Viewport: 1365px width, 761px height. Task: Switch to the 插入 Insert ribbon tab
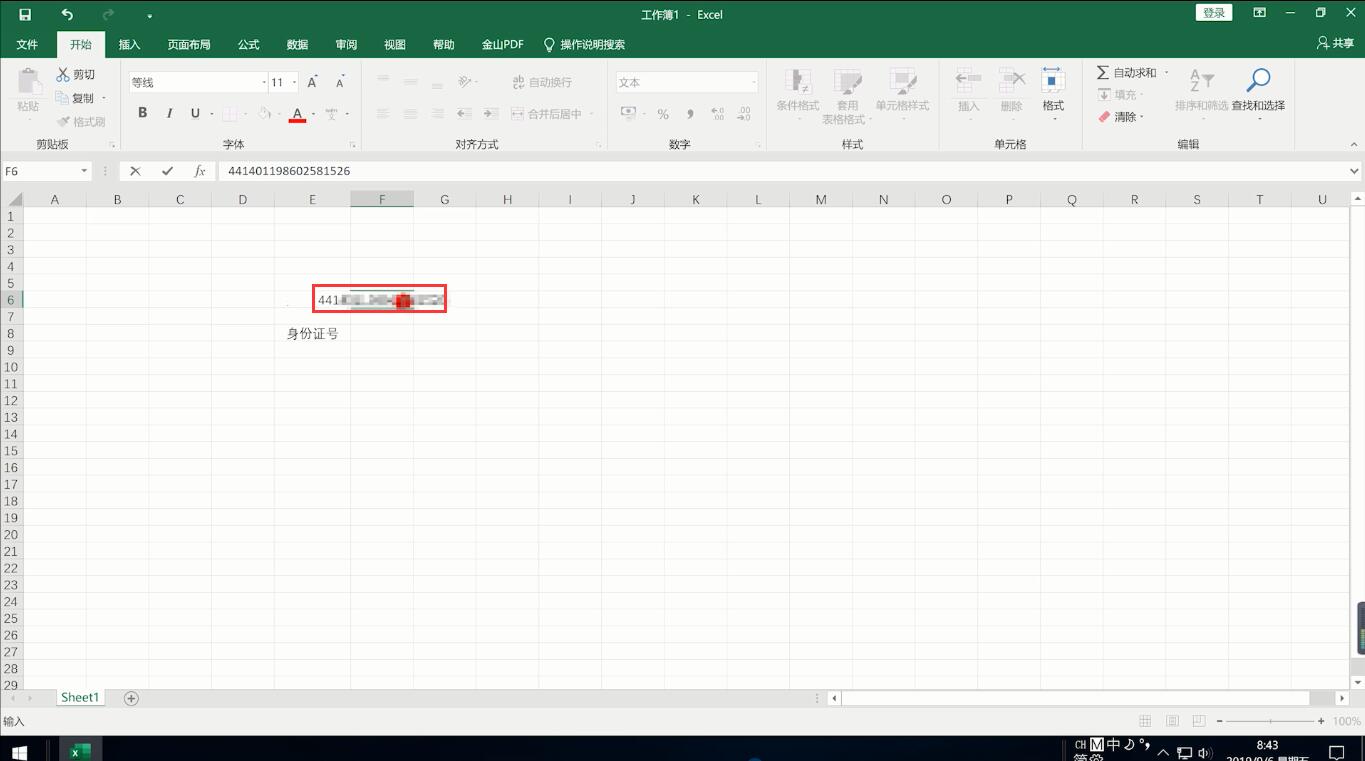129,44
